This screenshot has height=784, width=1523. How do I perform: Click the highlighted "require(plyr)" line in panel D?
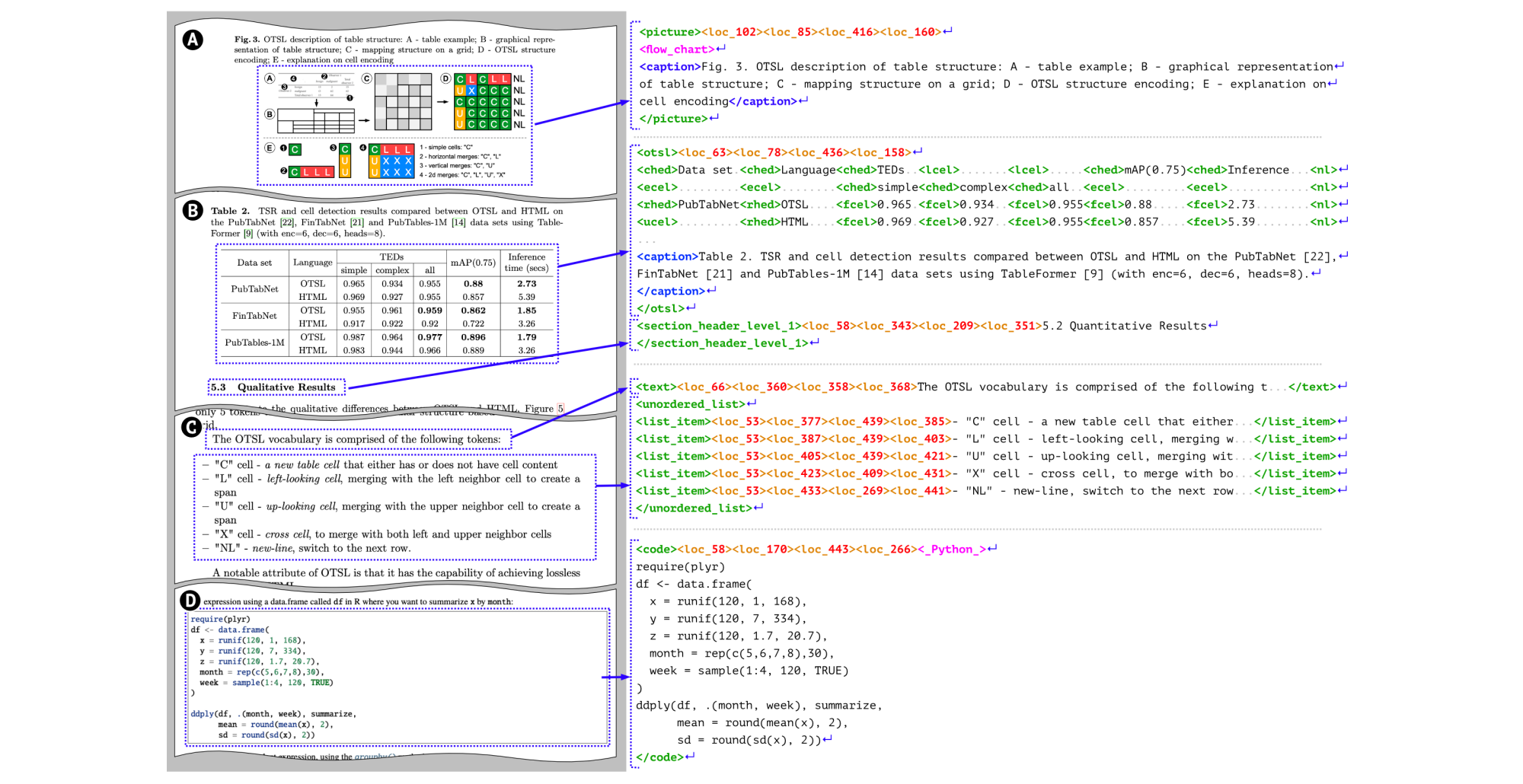220,620
